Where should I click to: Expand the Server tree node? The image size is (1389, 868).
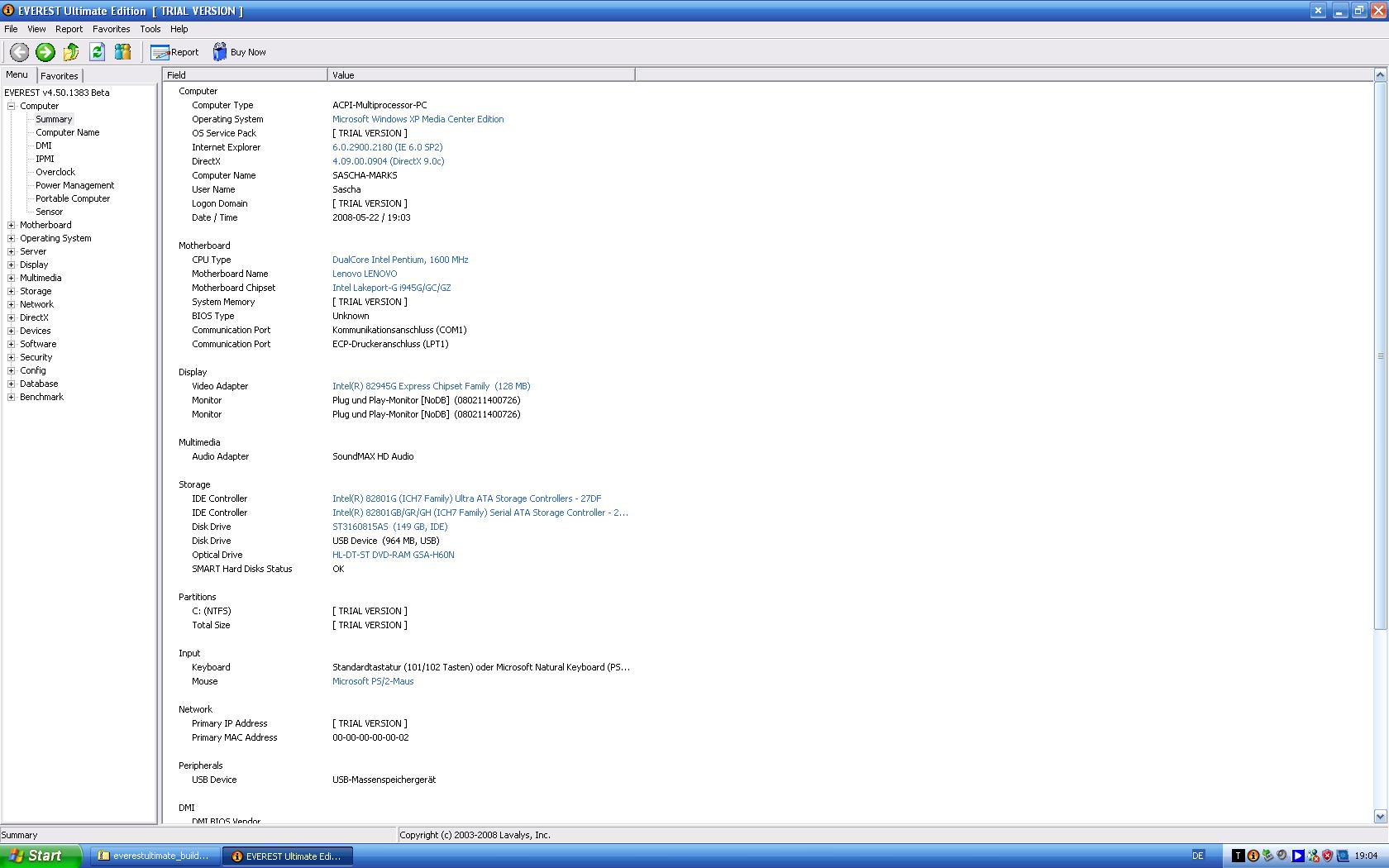[12, 251]
